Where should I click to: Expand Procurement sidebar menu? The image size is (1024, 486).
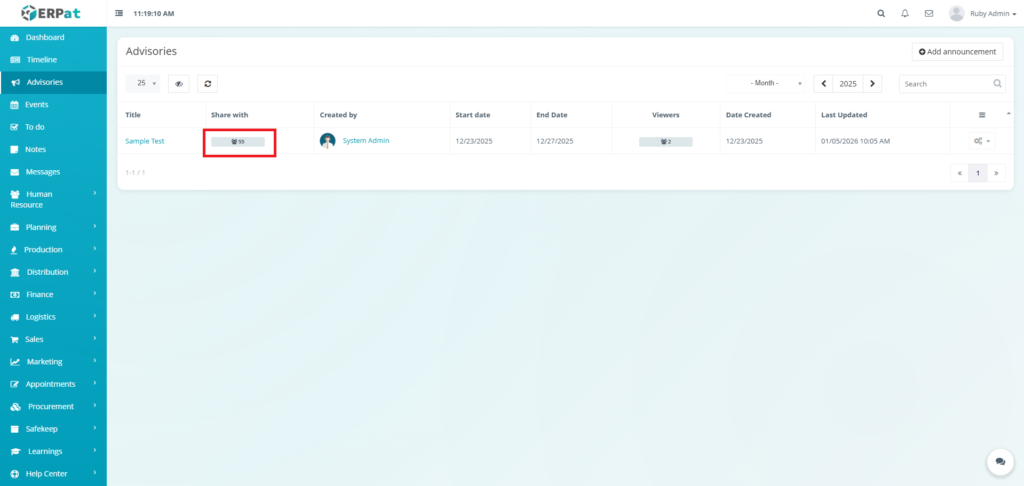[53, 406]
